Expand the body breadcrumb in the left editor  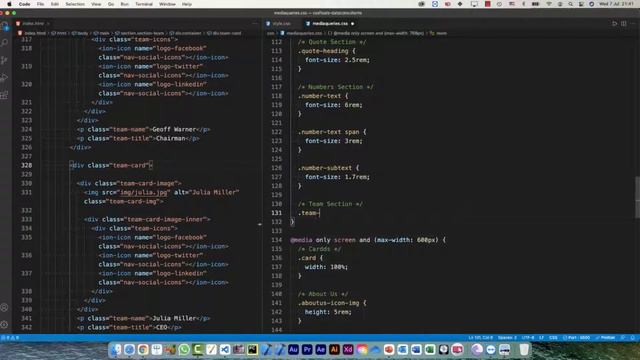tap(80, 33)
